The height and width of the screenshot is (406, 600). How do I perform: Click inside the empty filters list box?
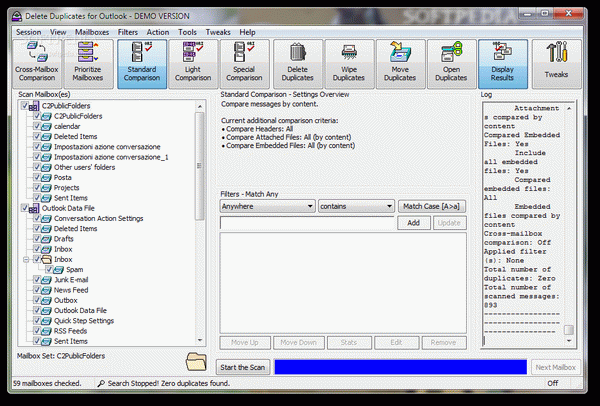[343, 283]
